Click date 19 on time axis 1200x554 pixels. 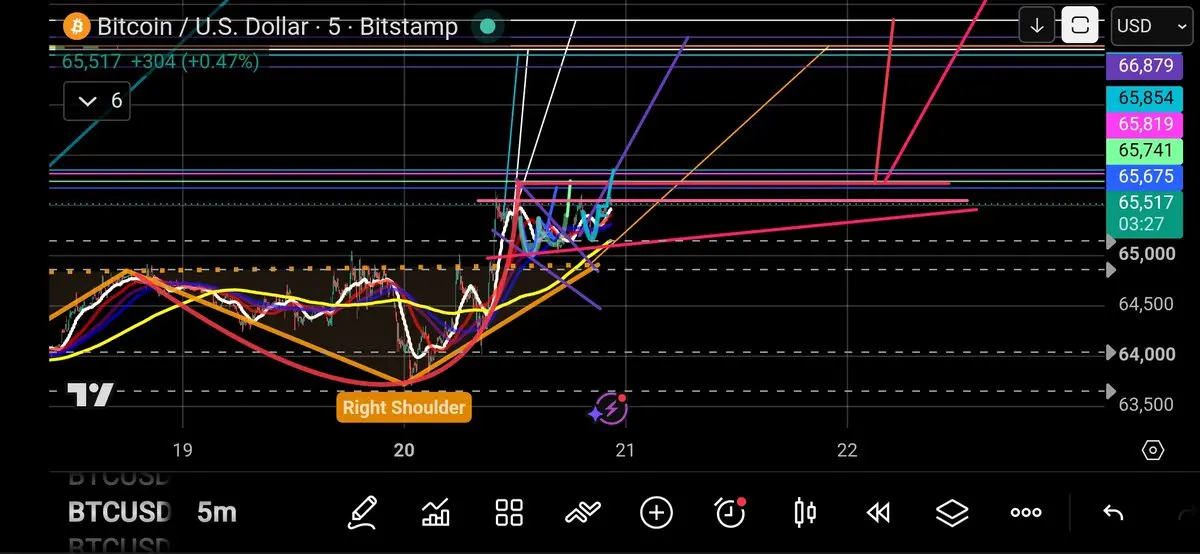click(x=182, y=450)
